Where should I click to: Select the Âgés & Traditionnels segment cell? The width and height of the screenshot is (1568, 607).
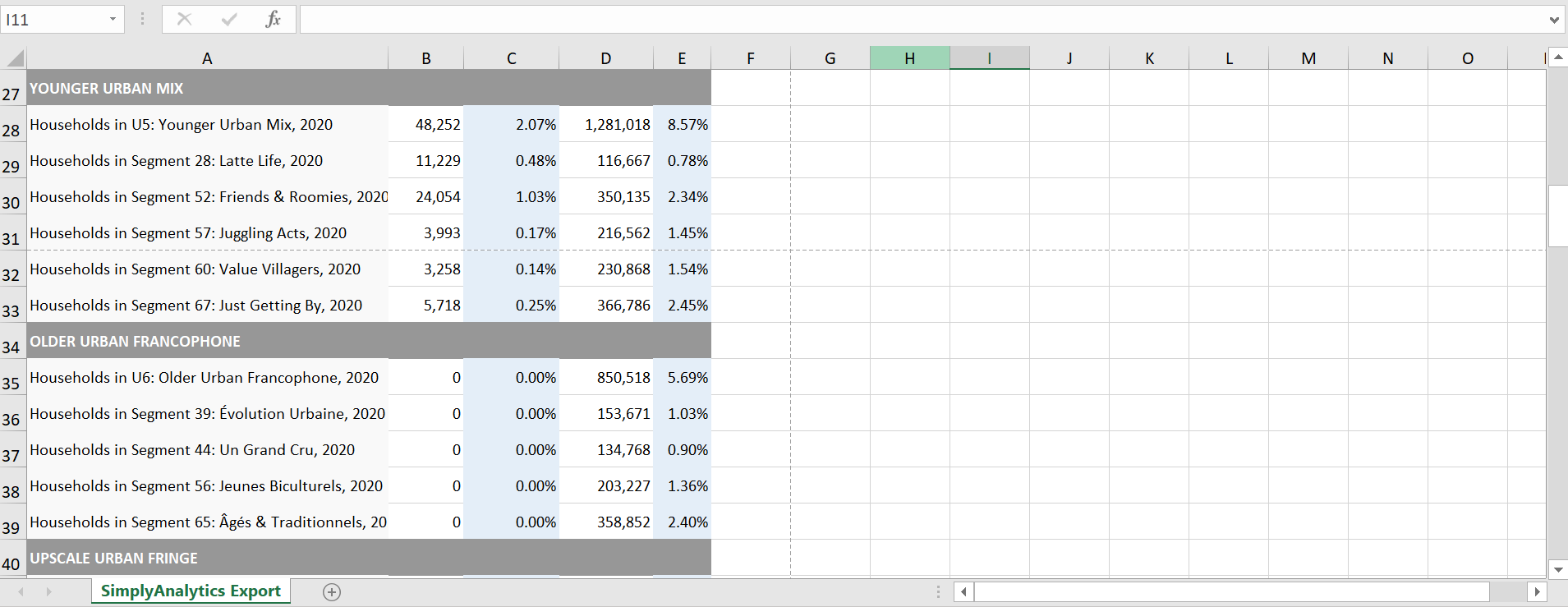click(x=207, y=522)
